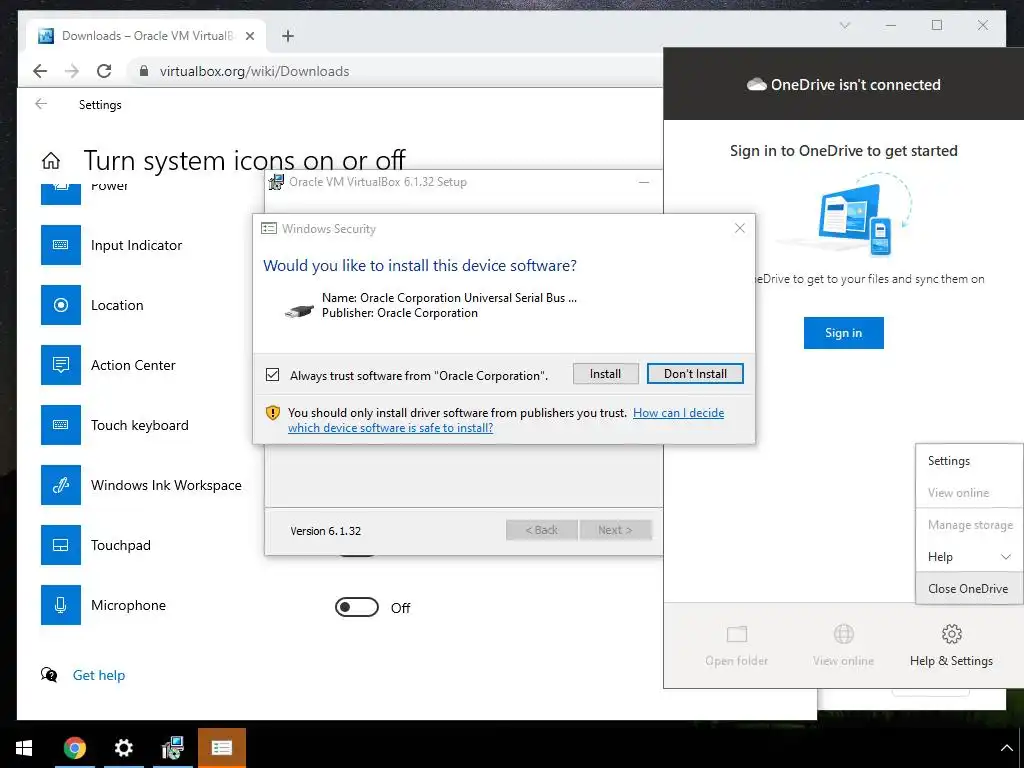1024x768 pixels.
Task: Open the Get help link
Action: [x=99, y=675]
